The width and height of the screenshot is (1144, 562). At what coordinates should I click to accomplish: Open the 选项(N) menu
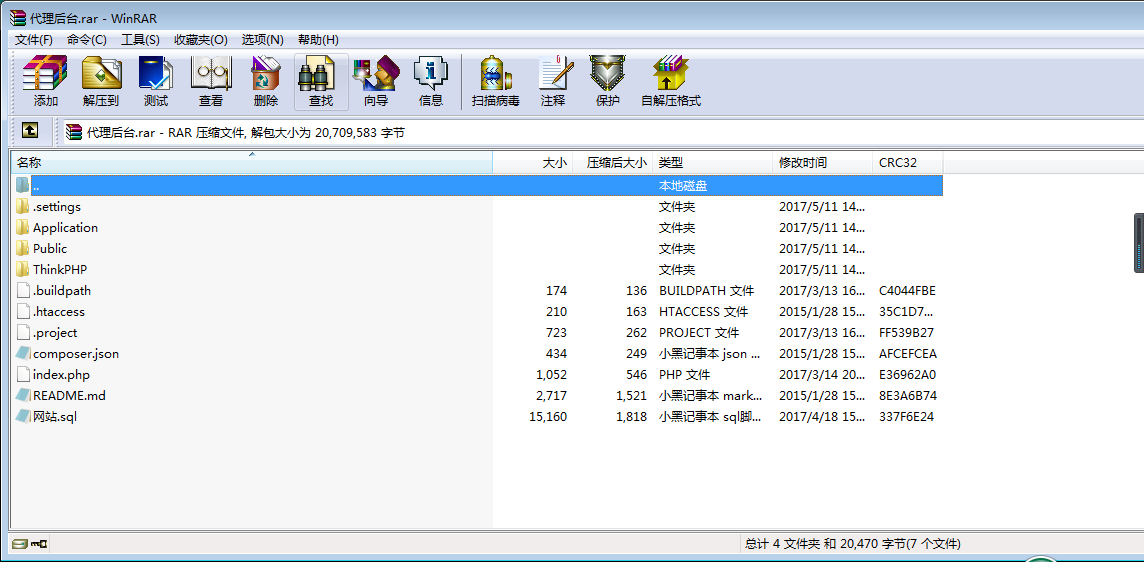coord(263,39)
